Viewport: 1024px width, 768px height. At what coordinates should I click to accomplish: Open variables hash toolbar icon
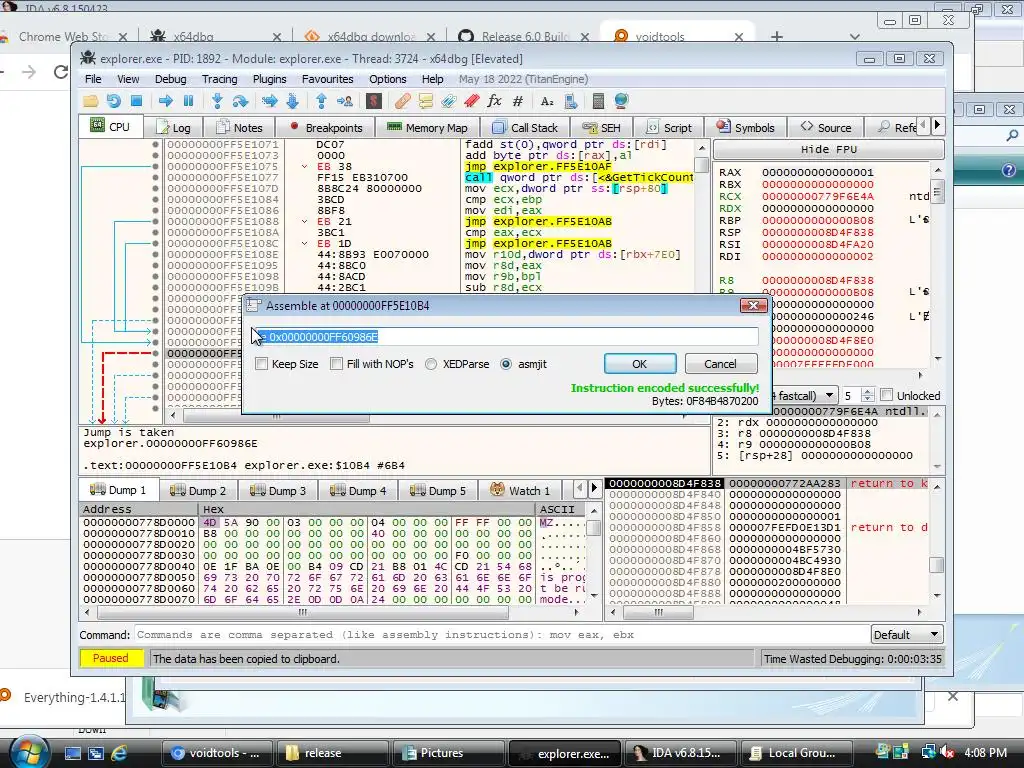[x=518, y=101]
